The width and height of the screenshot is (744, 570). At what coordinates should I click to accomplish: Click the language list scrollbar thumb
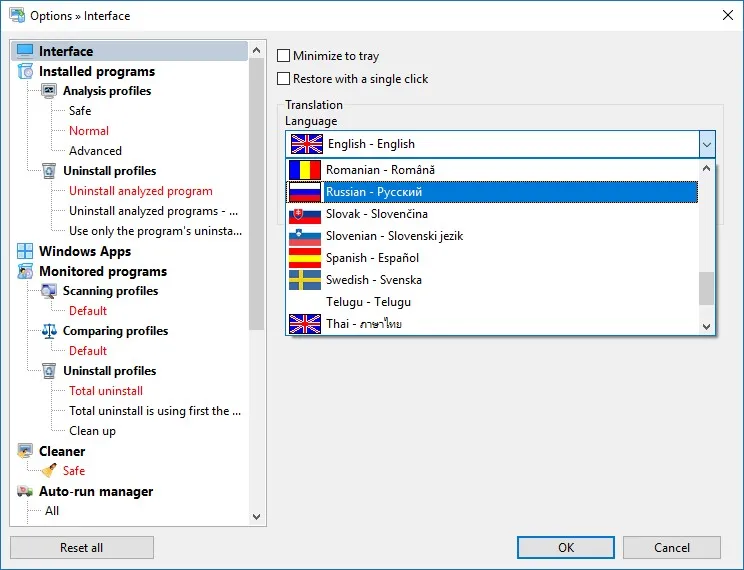(707, 288)
